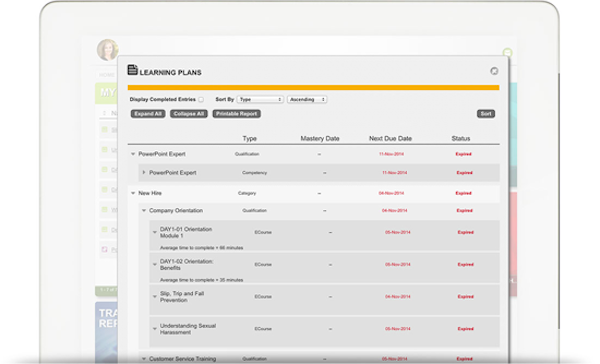Collapse Understanding Sexual Harassment row
Image resolution: width=600 pixels, height=364 pixels.
(155, 329)
